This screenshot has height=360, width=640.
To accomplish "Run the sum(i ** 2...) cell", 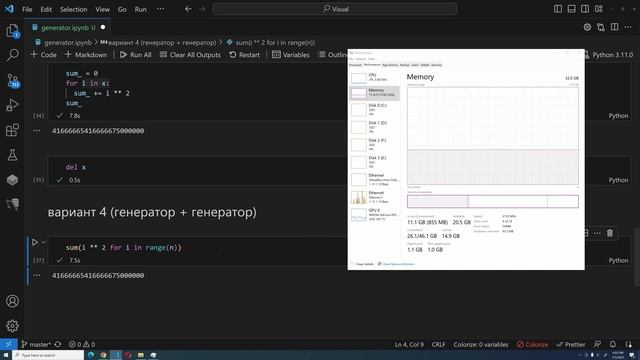I will (x=35, y=242).
